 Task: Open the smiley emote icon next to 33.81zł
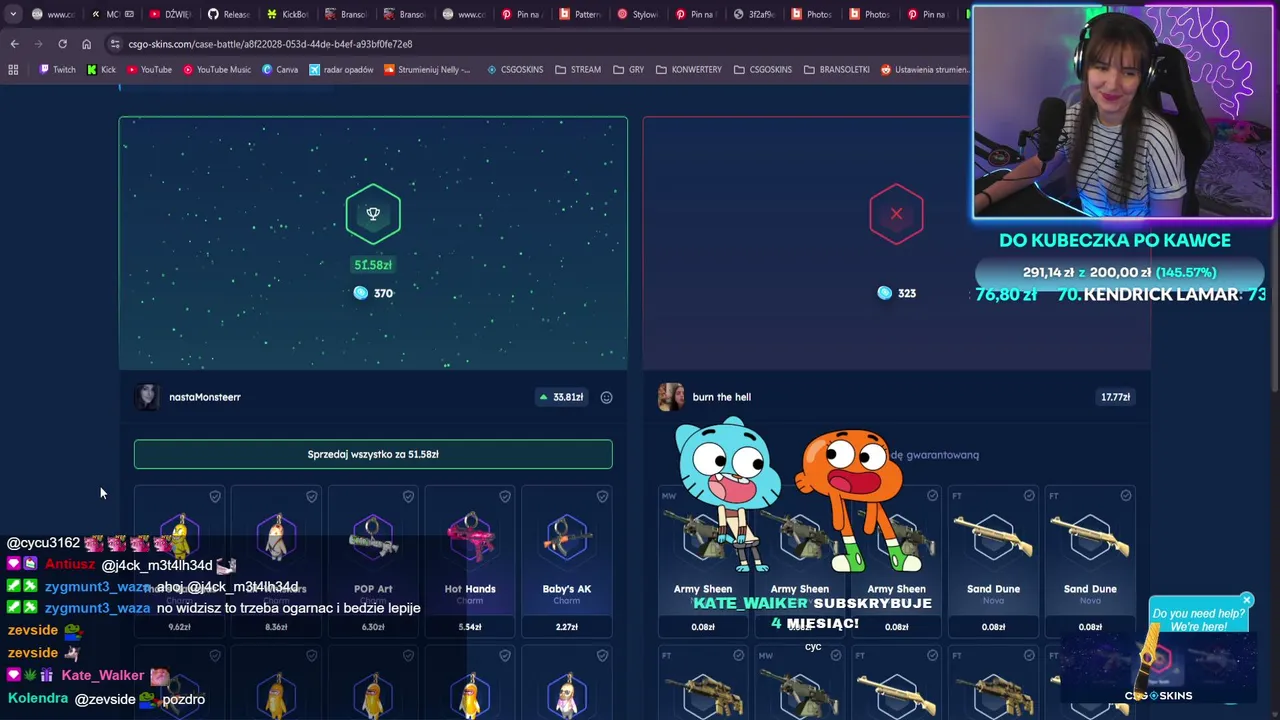click(x=606, y=397)
